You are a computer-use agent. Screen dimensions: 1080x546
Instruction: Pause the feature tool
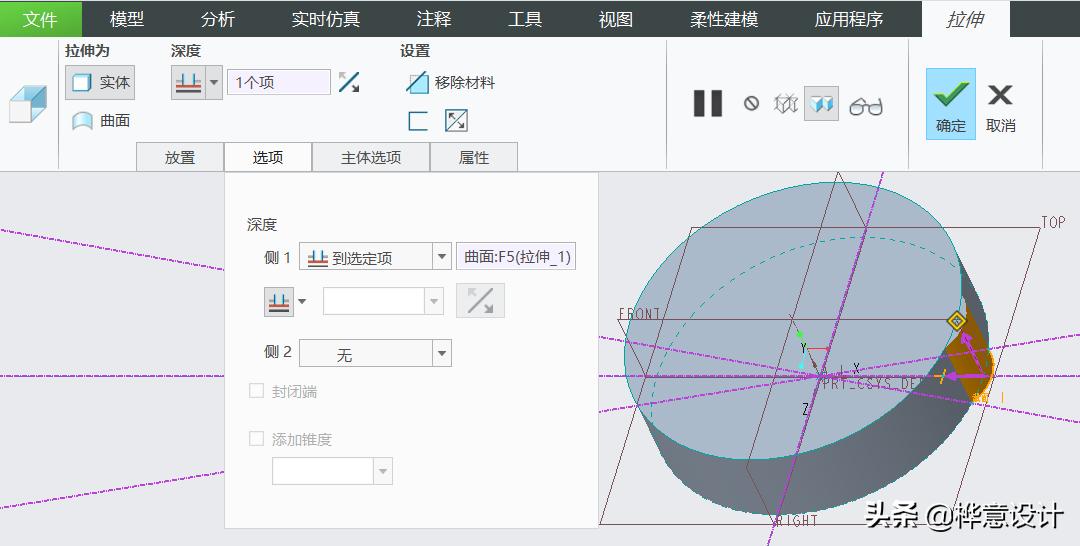[707, 104]
